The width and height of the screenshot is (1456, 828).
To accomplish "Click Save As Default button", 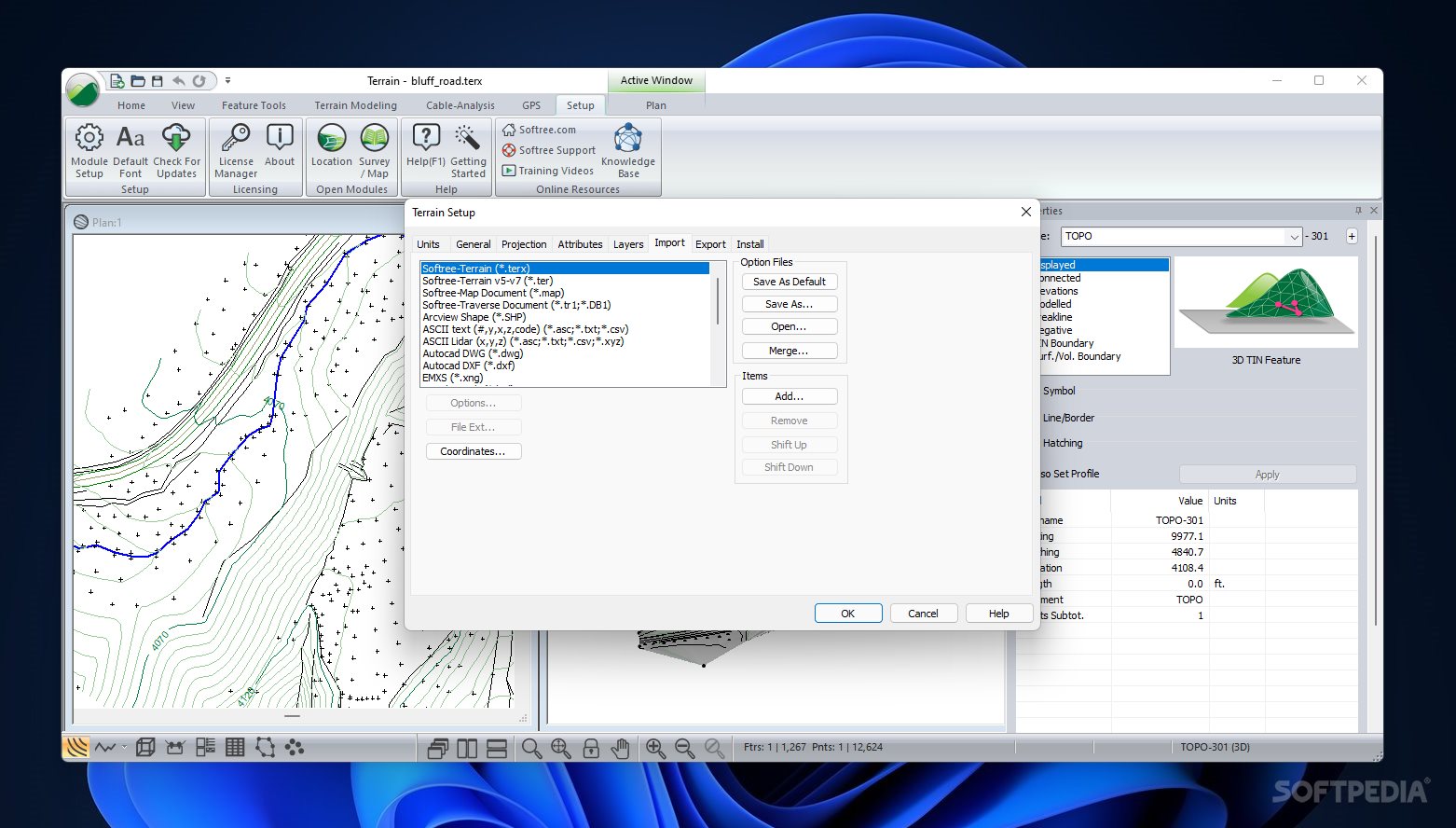I will click(790, 282).
